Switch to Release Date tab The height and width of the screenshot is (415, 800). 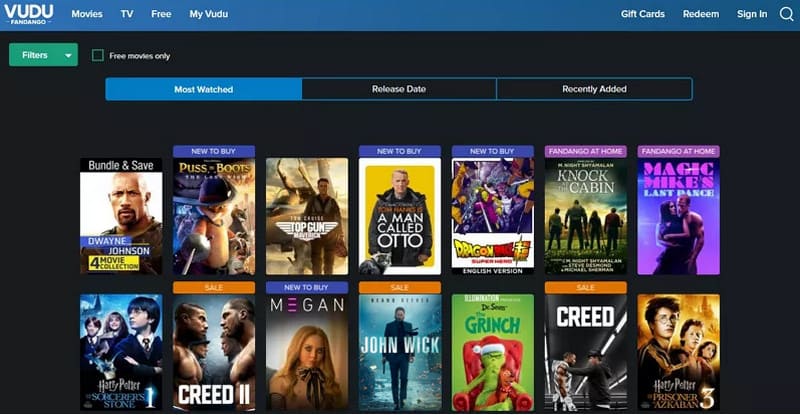tap(399, 89)
